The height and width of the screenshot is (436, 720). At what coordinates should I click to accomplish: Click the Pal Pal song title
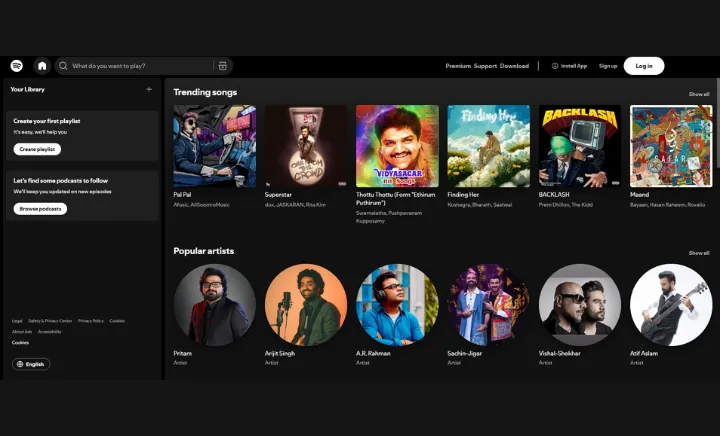coord(182,195)
